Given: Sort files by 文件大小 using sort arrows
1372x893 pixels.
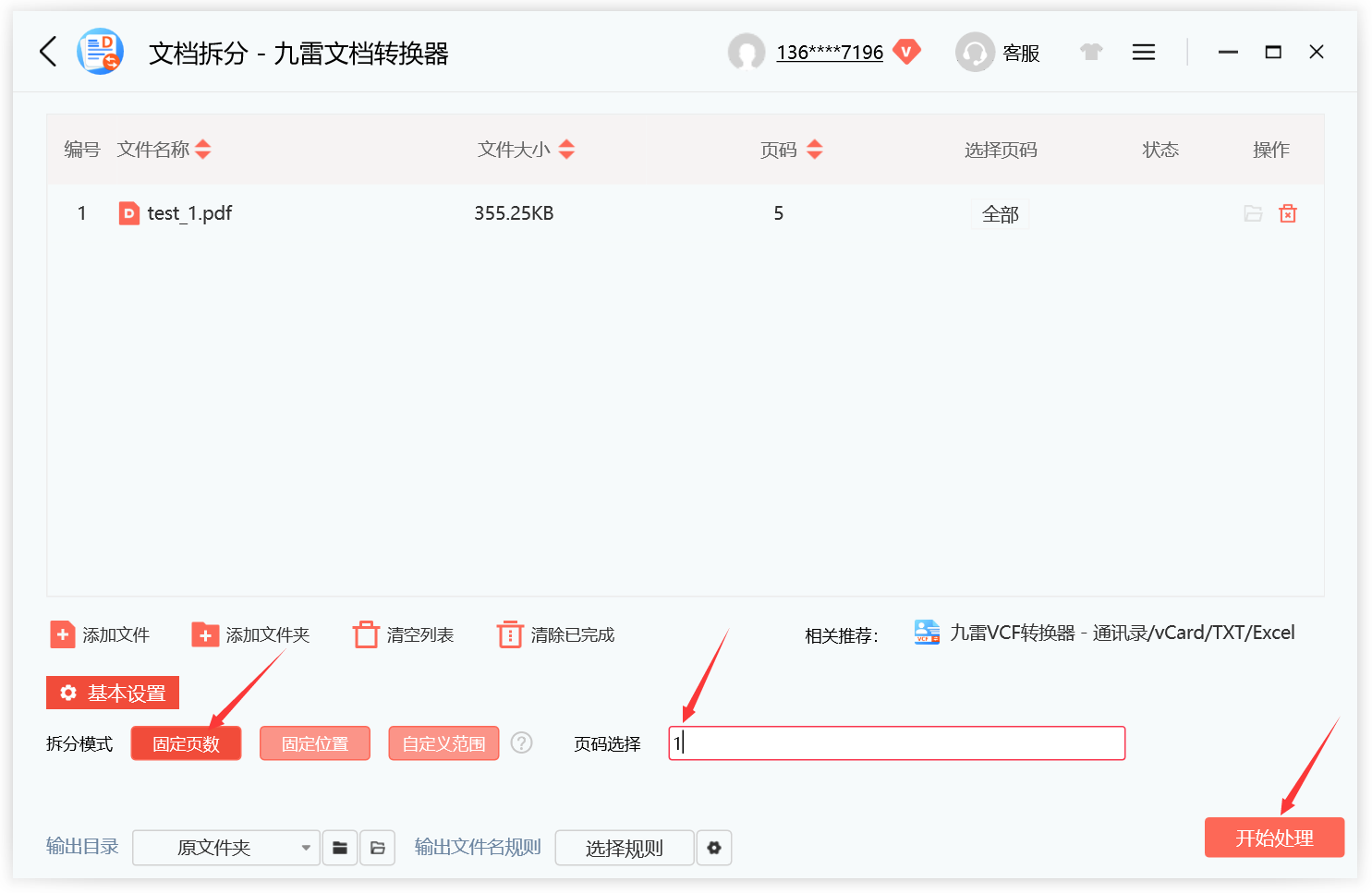Looking at the screenshot, I should [x=567, y=149].
